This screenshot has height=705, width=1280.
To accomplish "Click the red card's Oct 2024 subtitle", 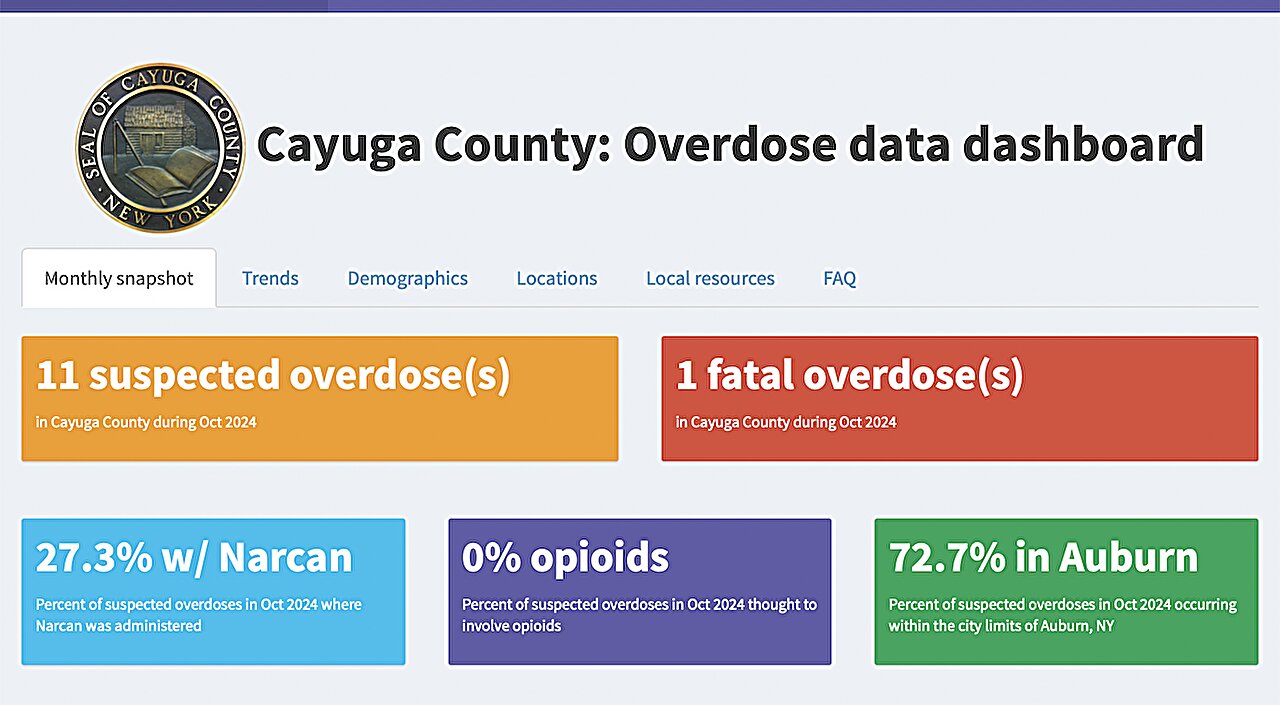I will click(x=786, y=422).
